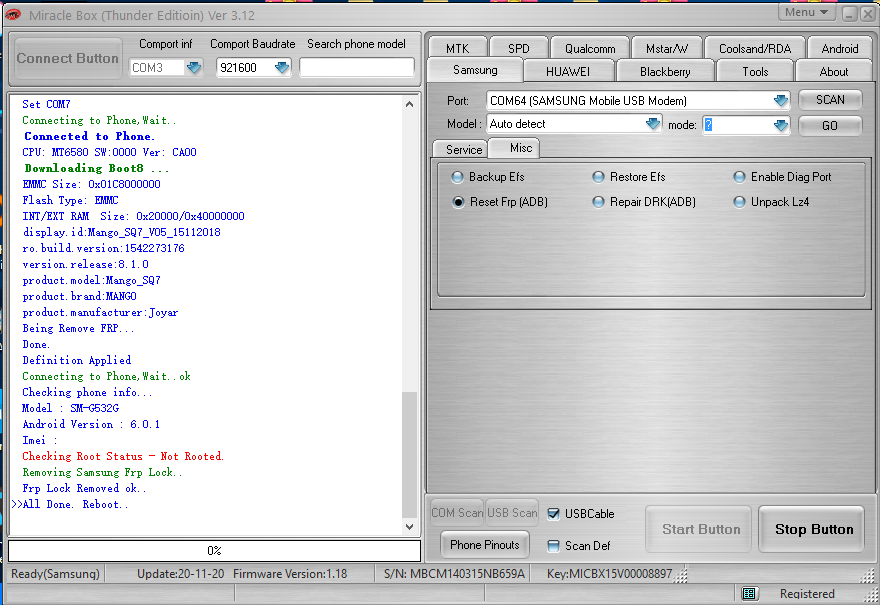880x605 pixels.
Task: Click the Connect Button
Action: 67,58
